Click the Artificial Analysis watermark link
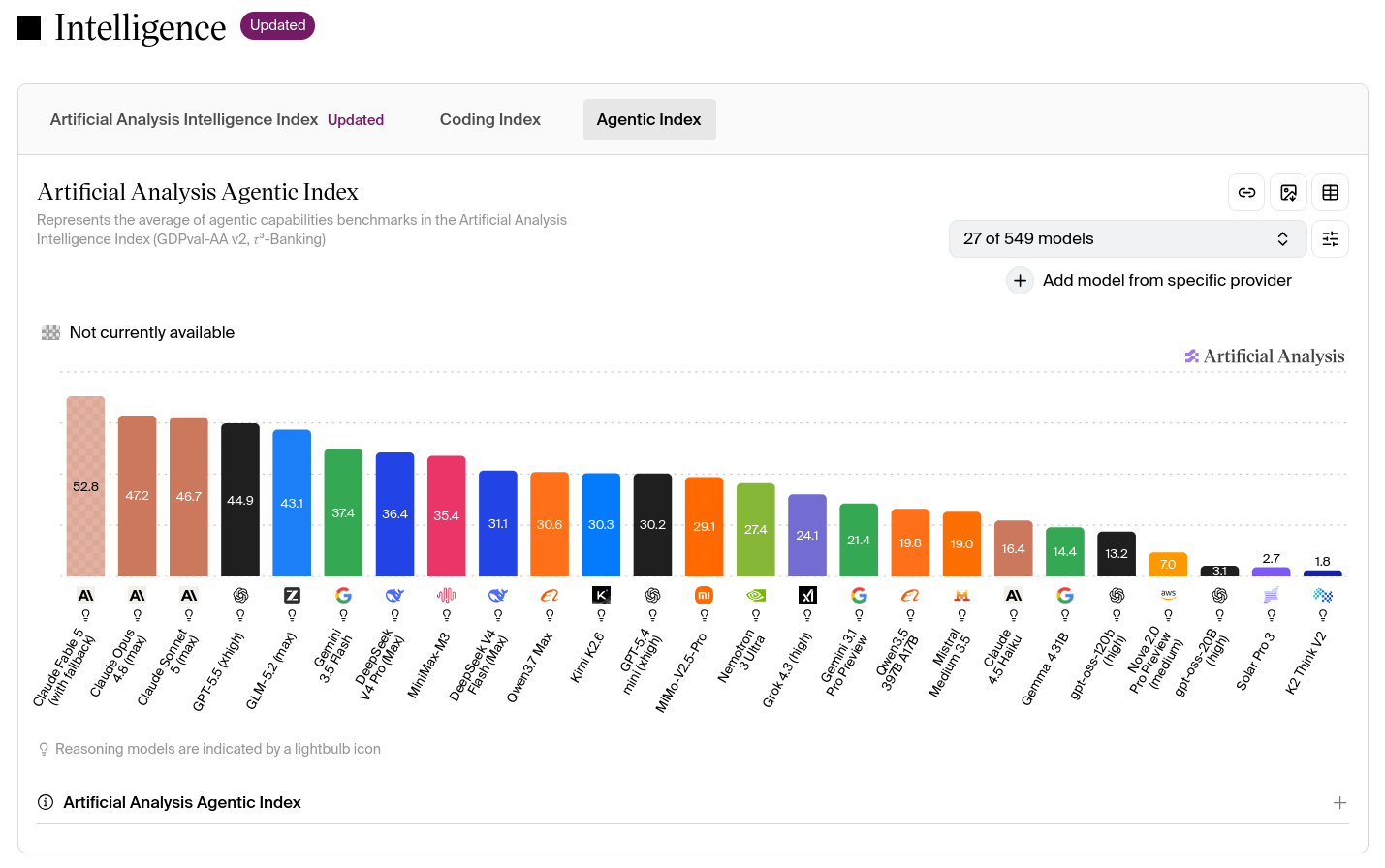The height and width of the screenshot is (868, 1385). pyautogui.click(x=1265, y=356)
